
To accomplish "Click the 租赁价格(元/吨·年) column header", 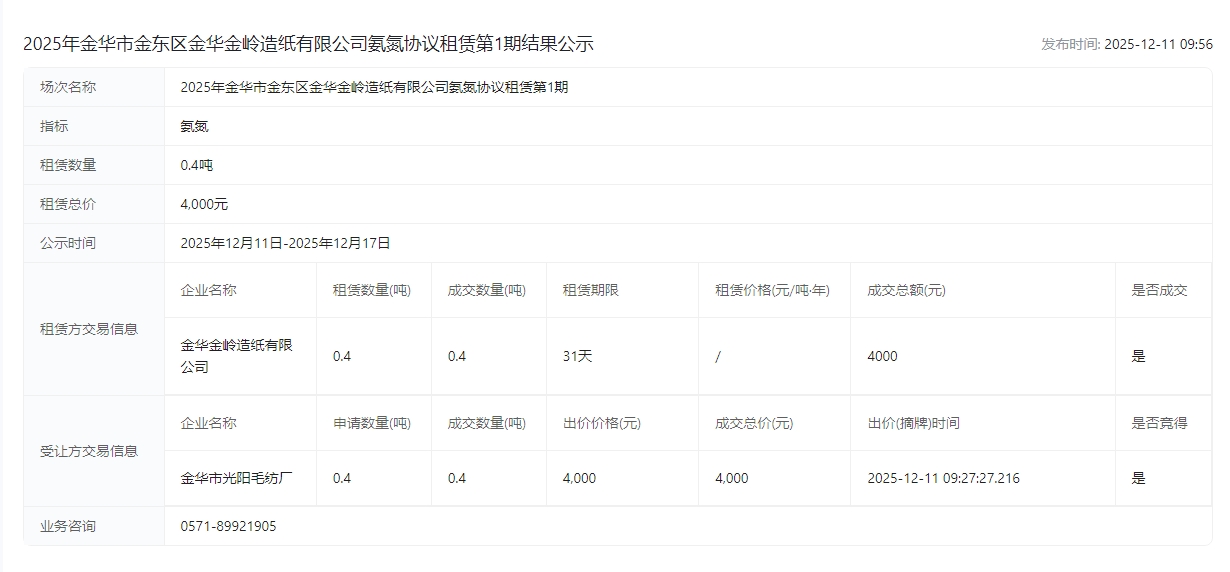I will click(x=772, y=290).
